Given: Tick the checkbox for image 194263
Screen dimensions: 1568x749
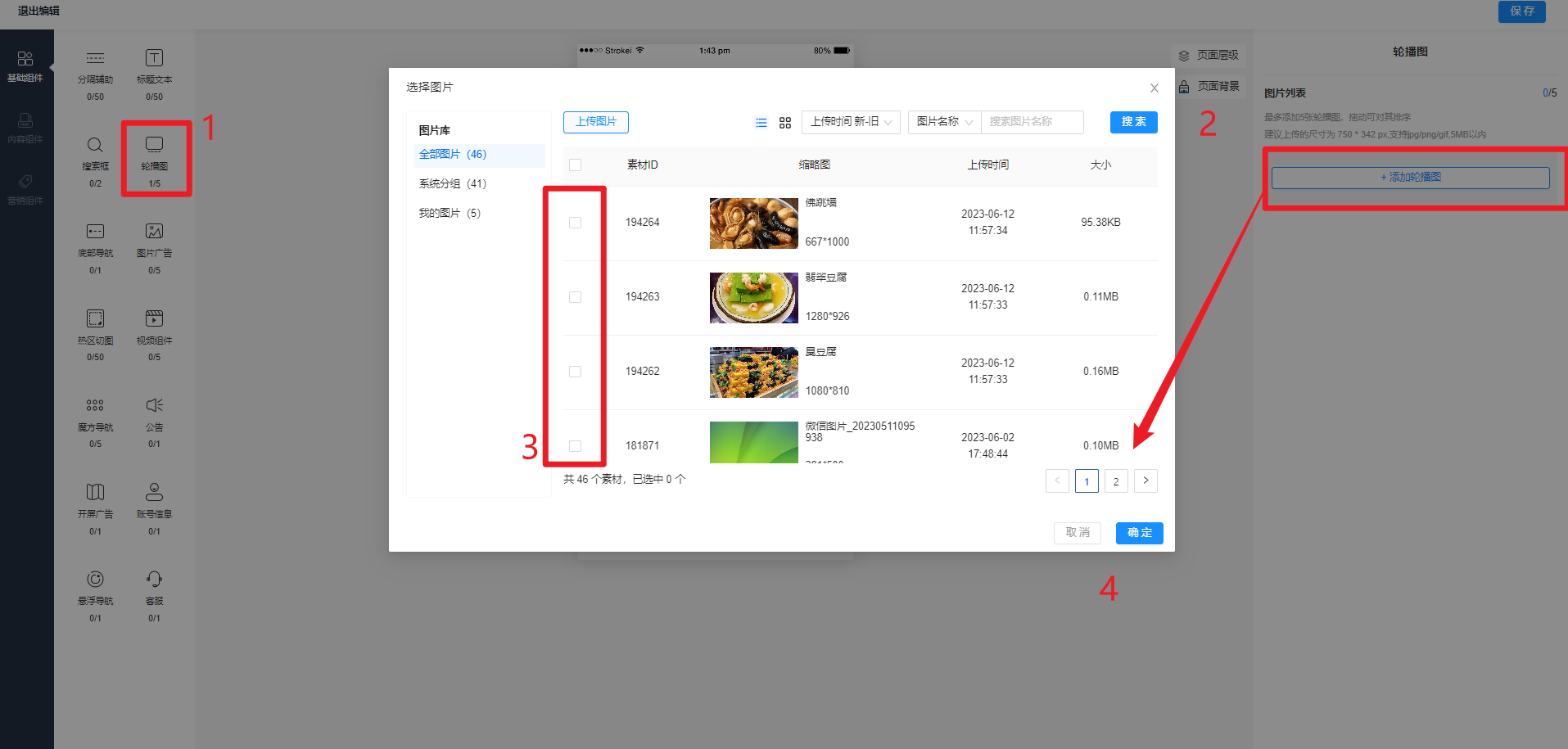Looking at the screenshot, I should [x=575, y=297].
